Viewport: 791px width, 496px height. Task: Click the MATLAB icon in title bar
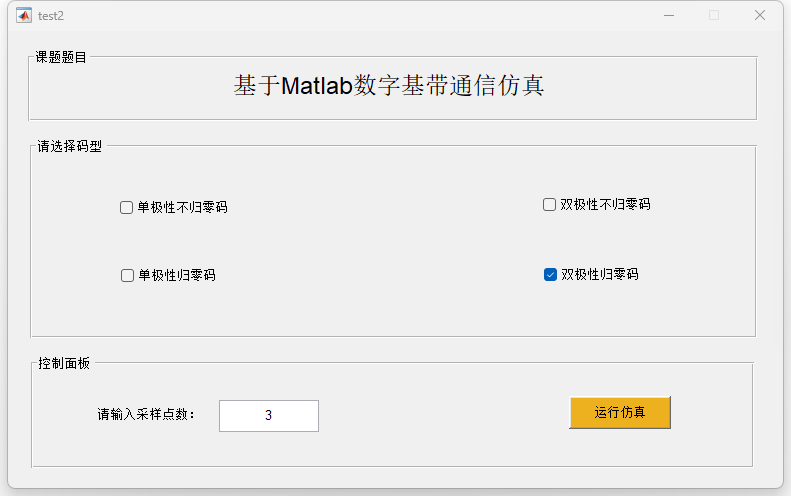tap(23, 15)
